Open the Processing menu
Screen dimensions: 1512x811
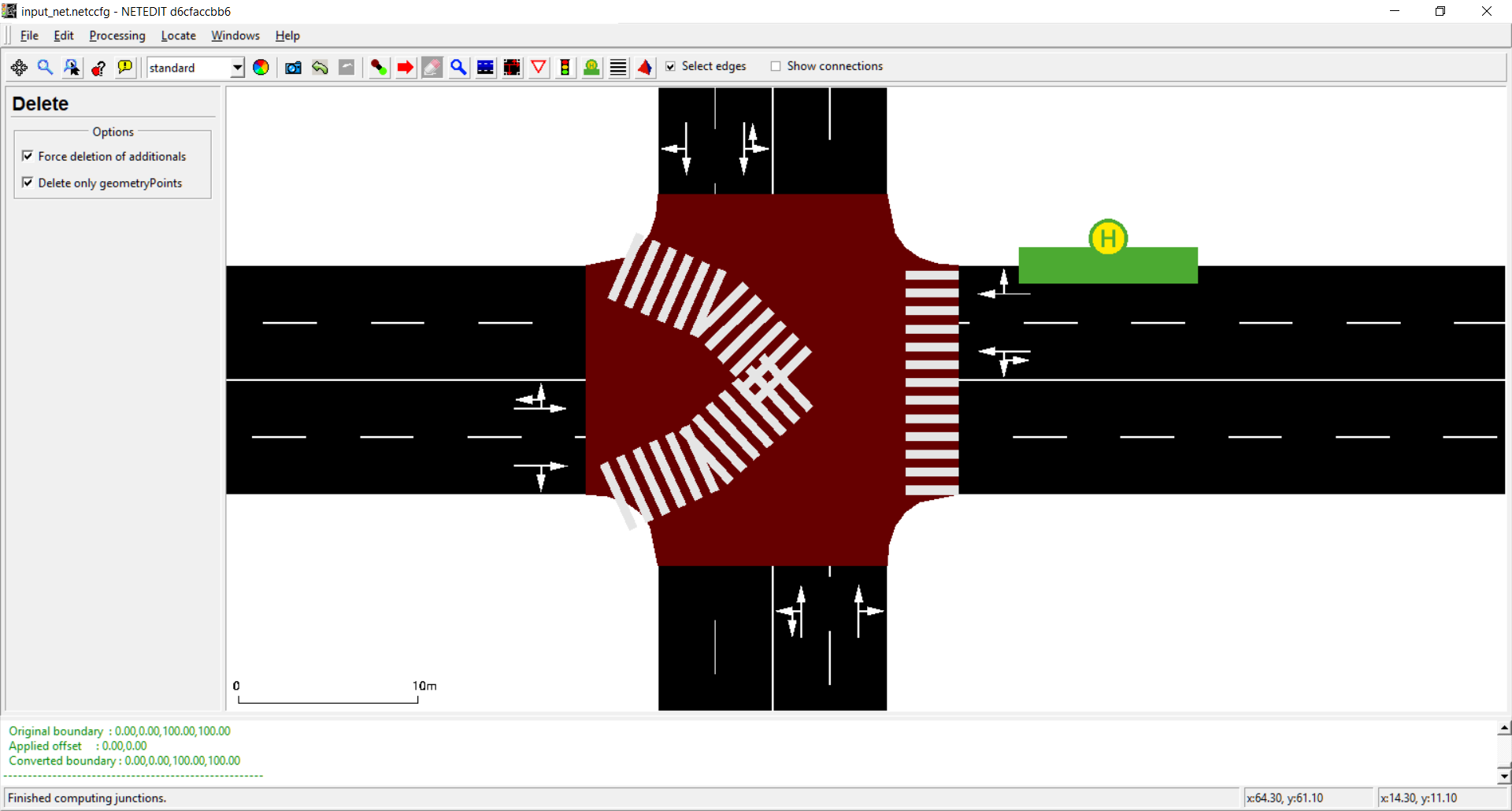pos(117,35)
